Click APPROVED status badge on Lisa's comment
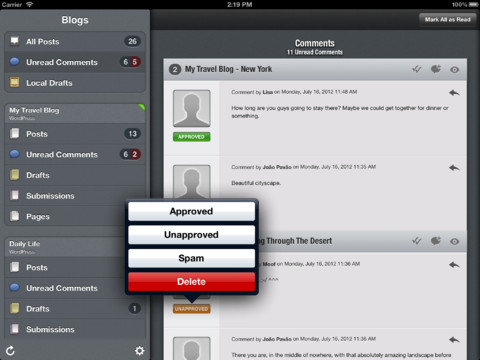The image size is (480, 360). point(191,137)
